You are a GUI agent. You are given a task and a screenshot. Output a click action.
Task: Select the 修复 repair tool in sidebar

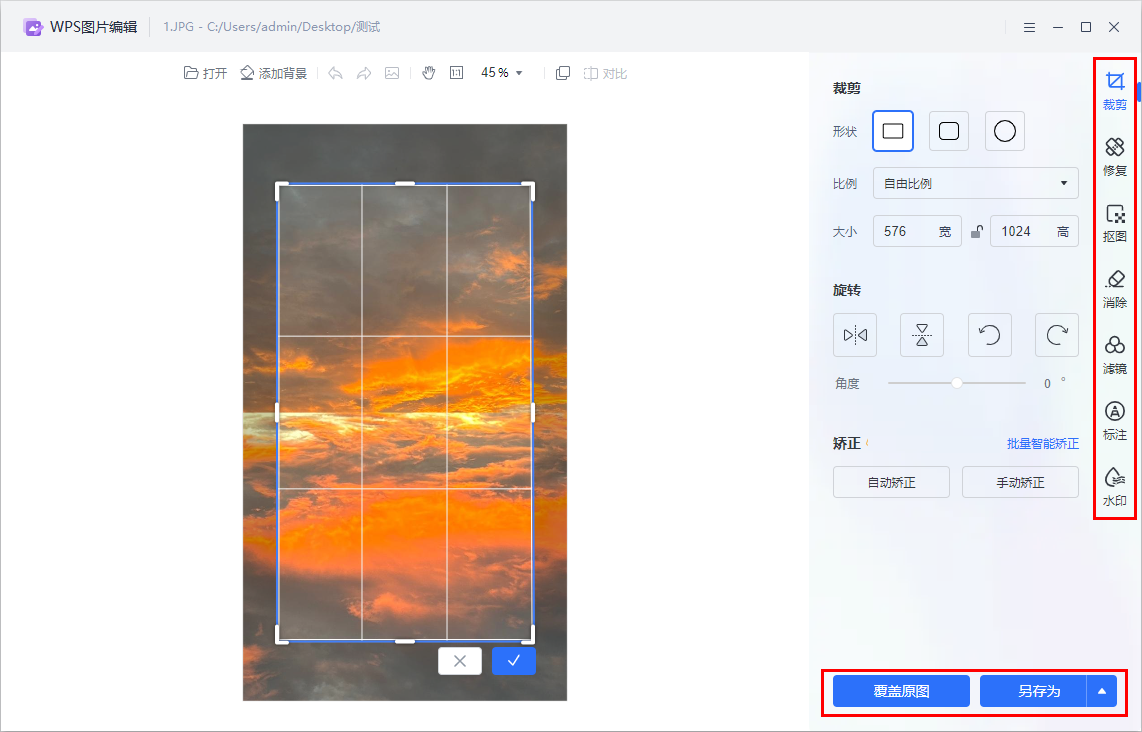1114,155
